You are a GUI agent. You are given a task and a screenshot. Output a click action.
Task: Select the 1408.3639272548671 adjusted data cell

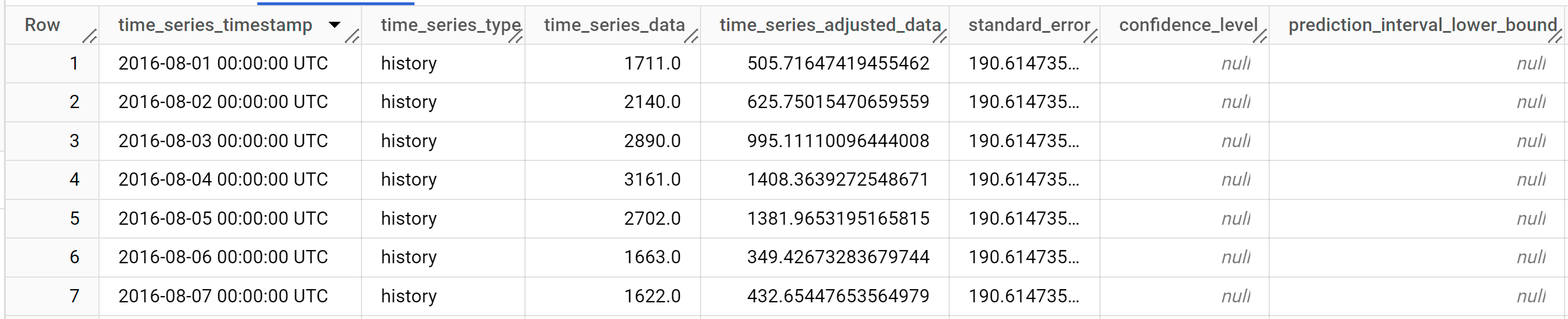pyautogui.click(x=838, y=180)
